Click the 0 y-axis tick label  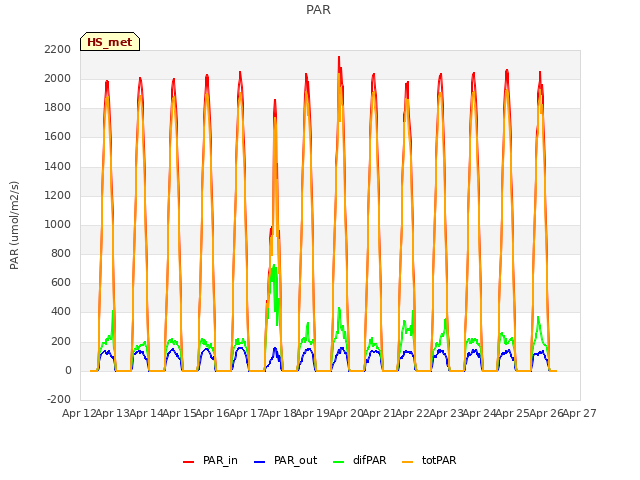[x=68, y=371]
